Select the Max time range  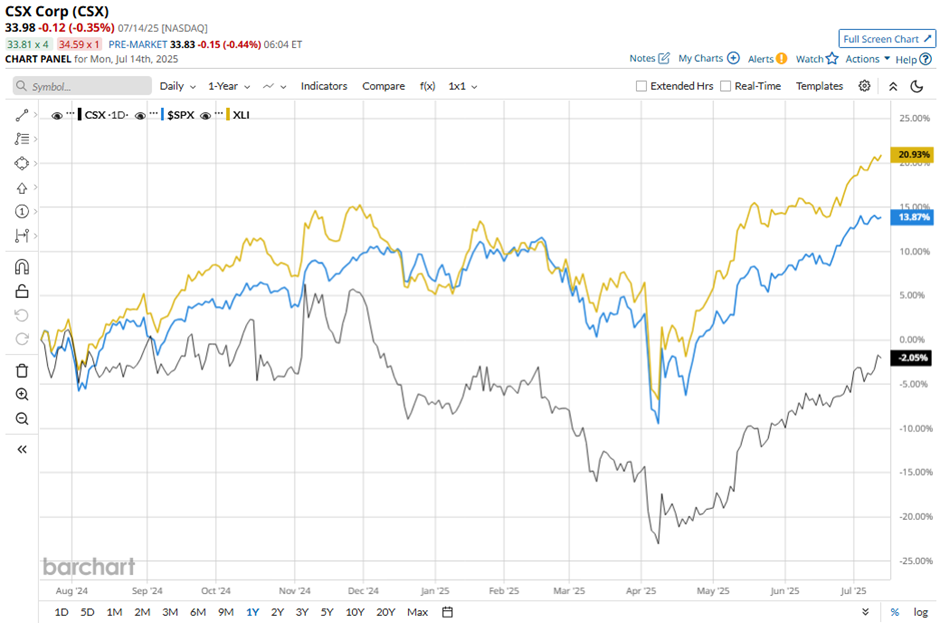pyautogui.click(x=417, y=612)
